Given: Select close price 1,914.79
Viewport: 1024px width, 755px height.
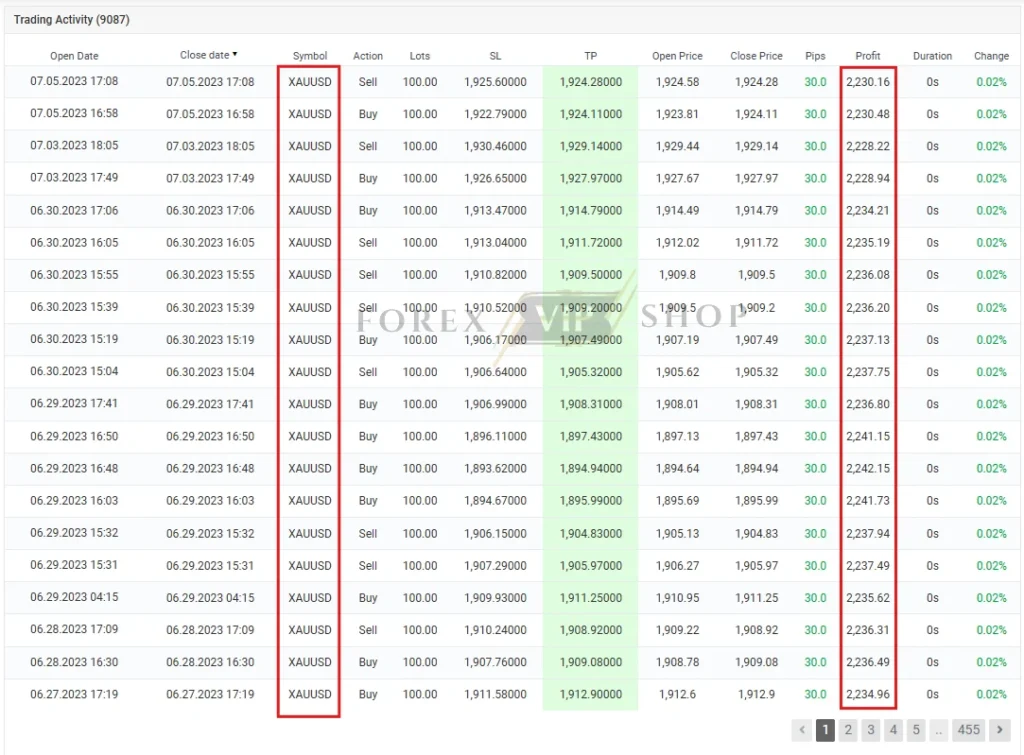Looking at the screenshot, I should coord(756,211).
